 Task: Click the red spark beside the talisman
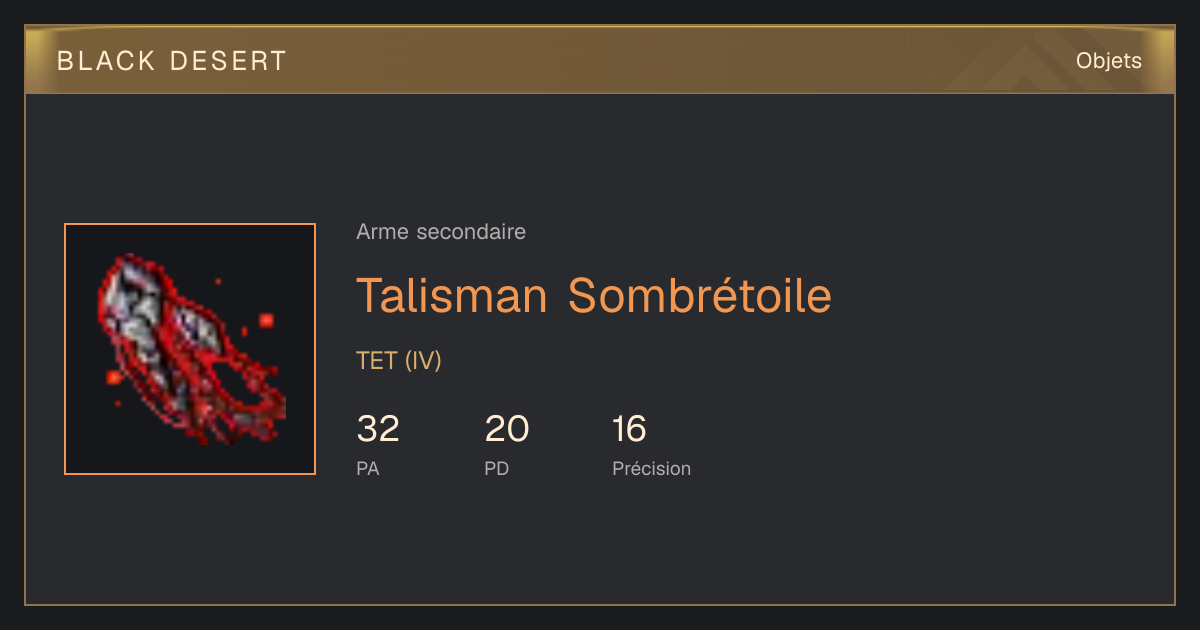tap(266, 320)
